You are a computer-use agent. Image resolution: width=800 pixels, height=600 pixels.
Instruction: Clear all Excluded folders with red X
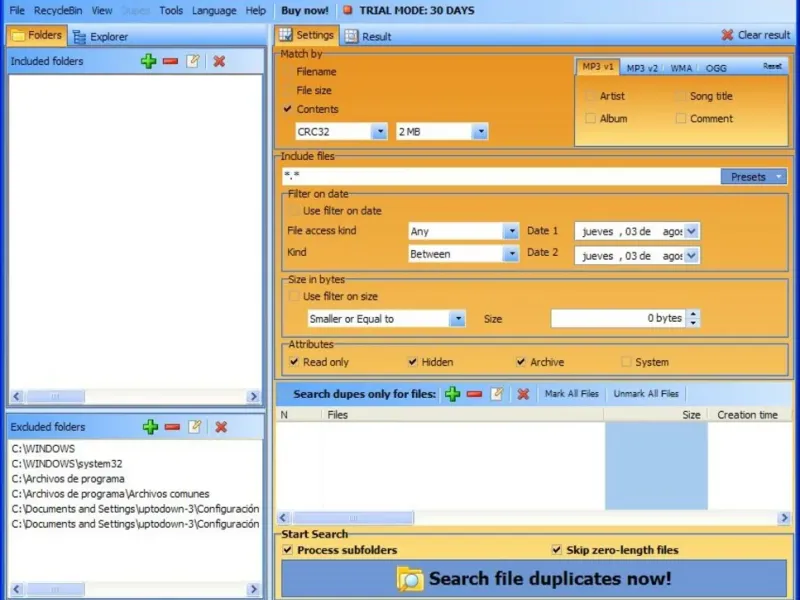221,427
